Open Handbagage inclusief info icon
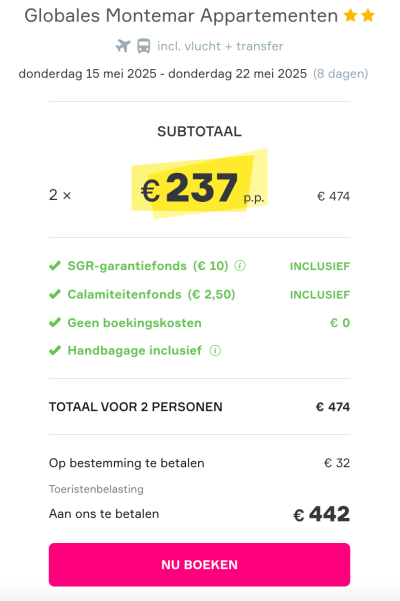 215,350
